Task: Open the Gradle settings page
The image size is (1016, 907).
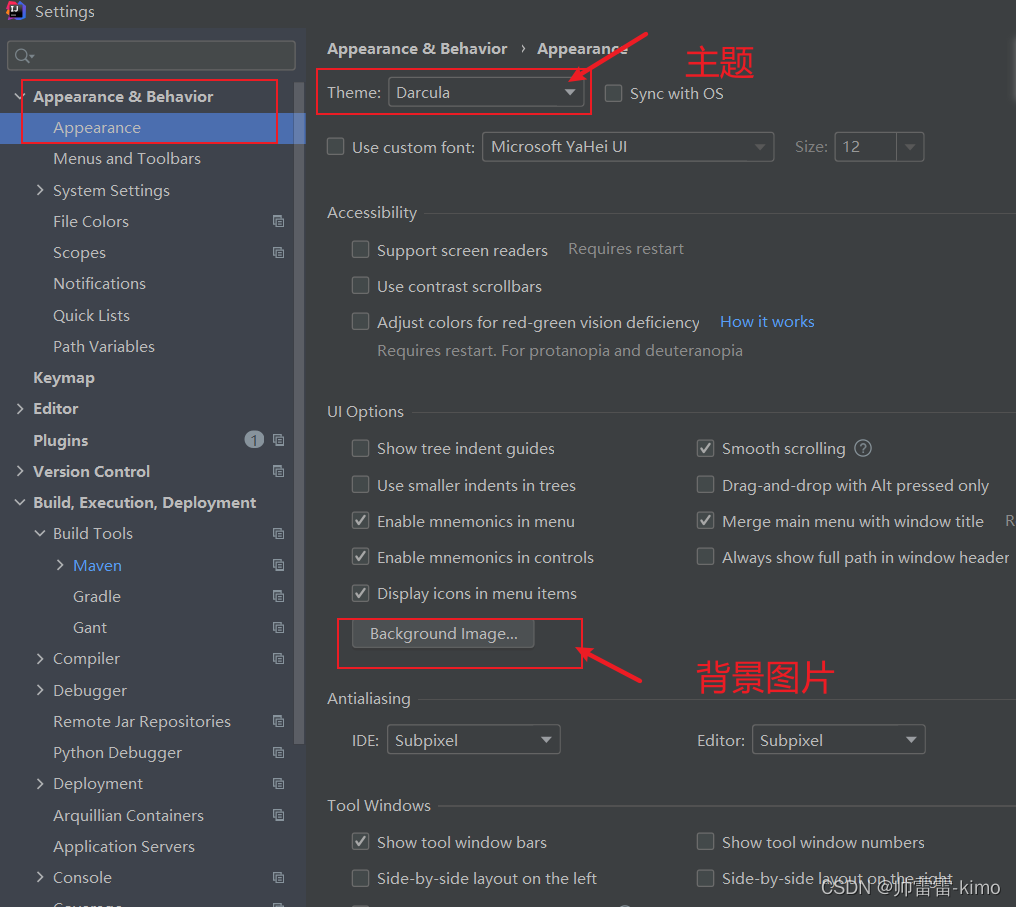Action: (x=97, y=597)
